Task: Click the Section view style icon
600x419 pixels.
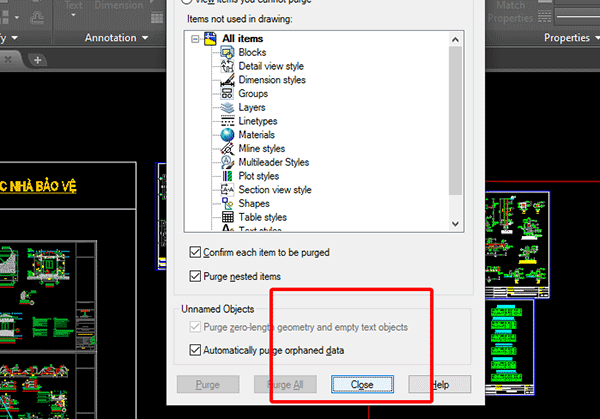Action: [x=227, y=190]
